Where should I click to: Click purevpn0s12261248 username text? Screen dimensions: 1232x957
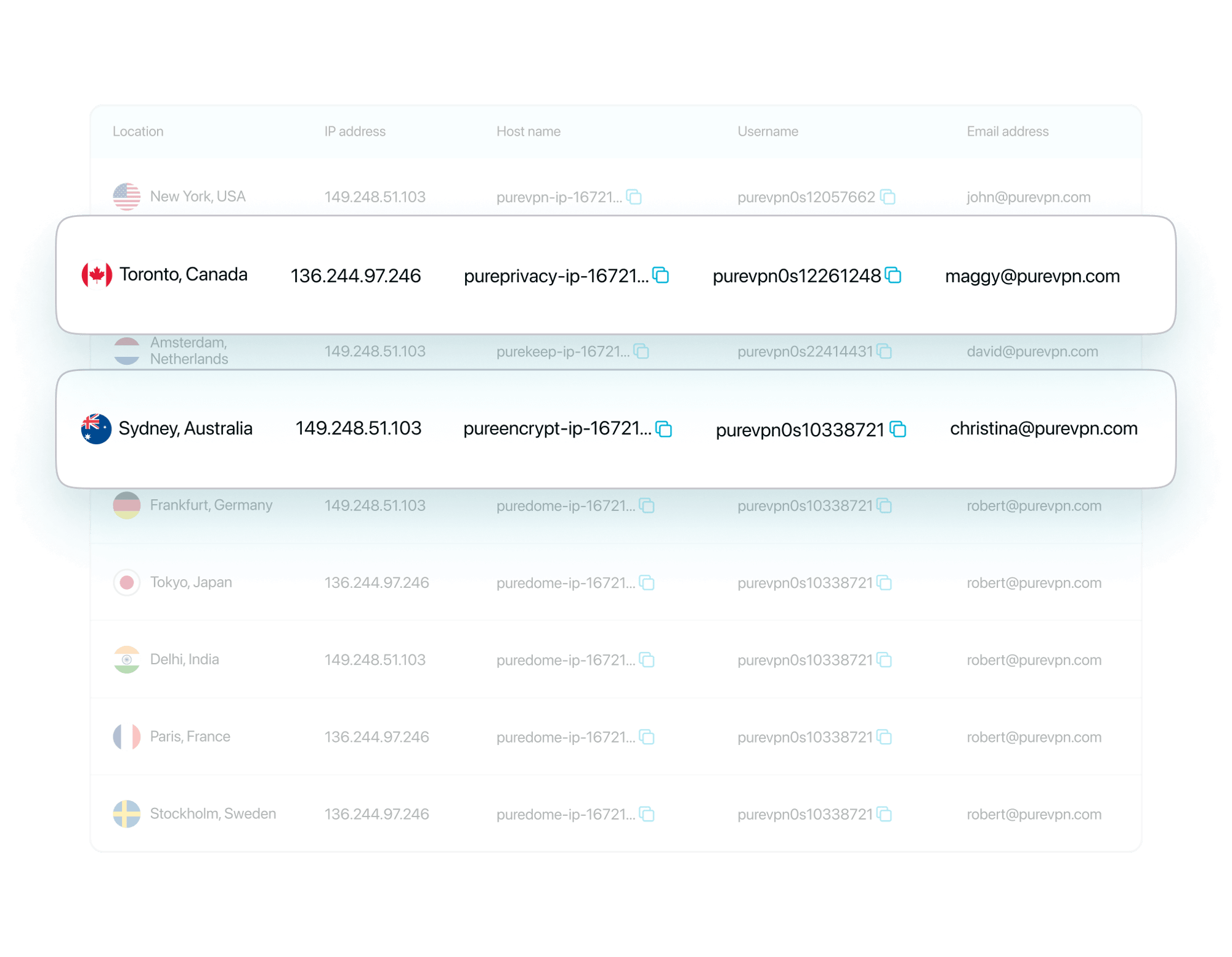(x=796, y=276)
